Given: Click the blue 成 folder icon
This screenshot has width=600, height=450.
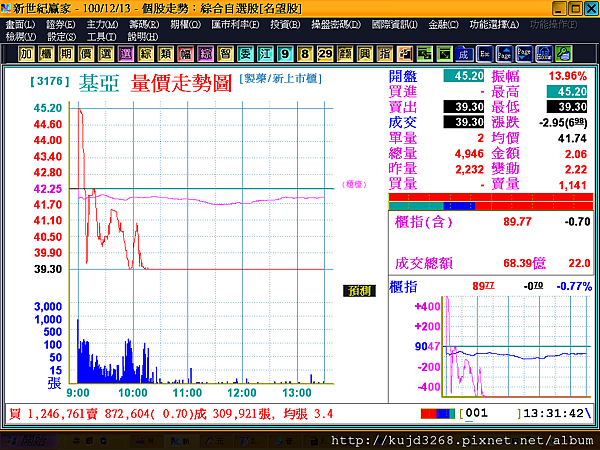Looking at the screenshot, I should tap(464, 54).
